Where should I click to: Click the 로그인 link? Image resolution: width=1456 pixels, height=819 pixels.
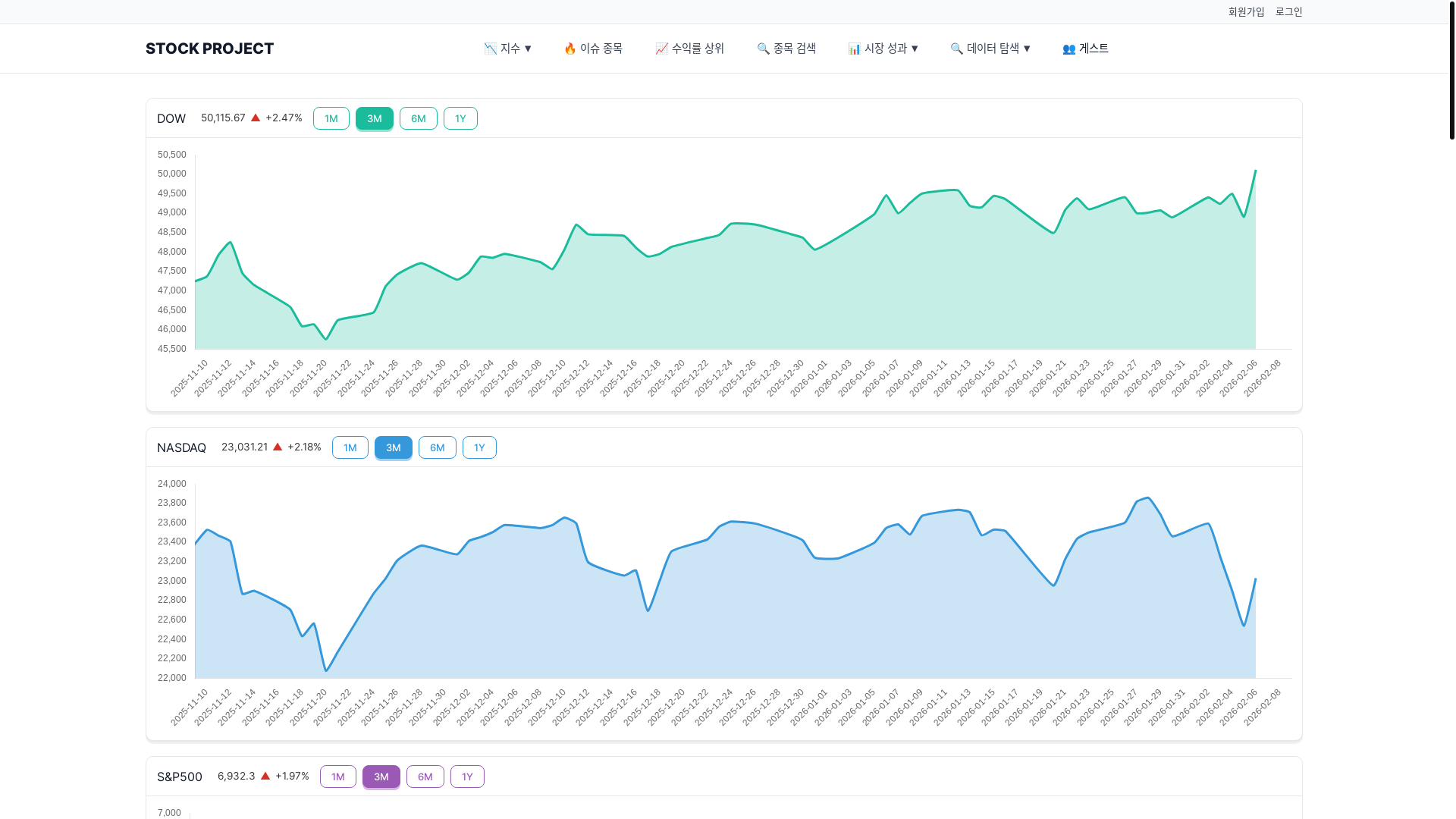click(x=1288, y=11)
